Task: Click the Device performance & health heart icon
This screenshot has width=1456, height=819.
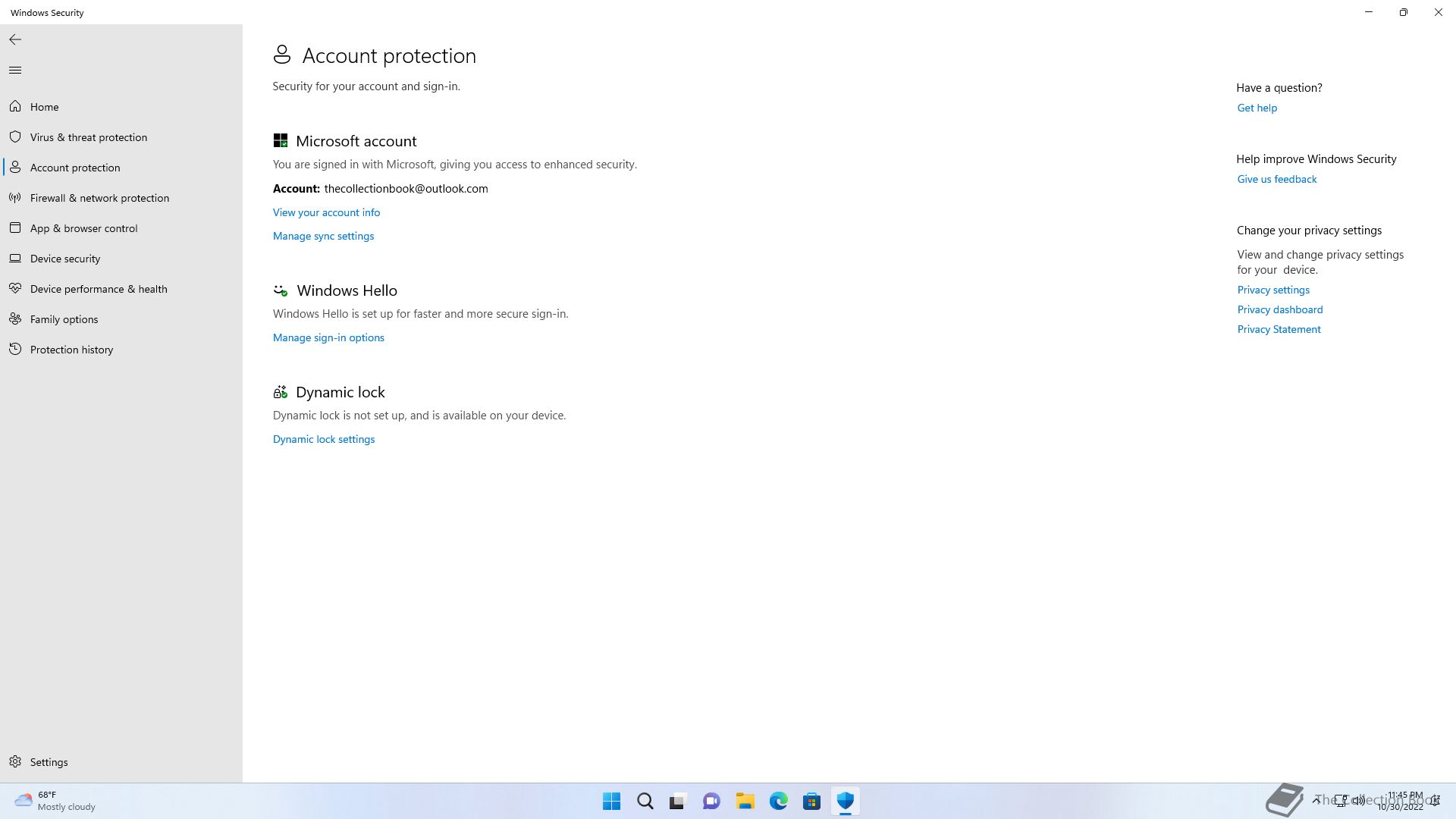Action: coord(15,289)
